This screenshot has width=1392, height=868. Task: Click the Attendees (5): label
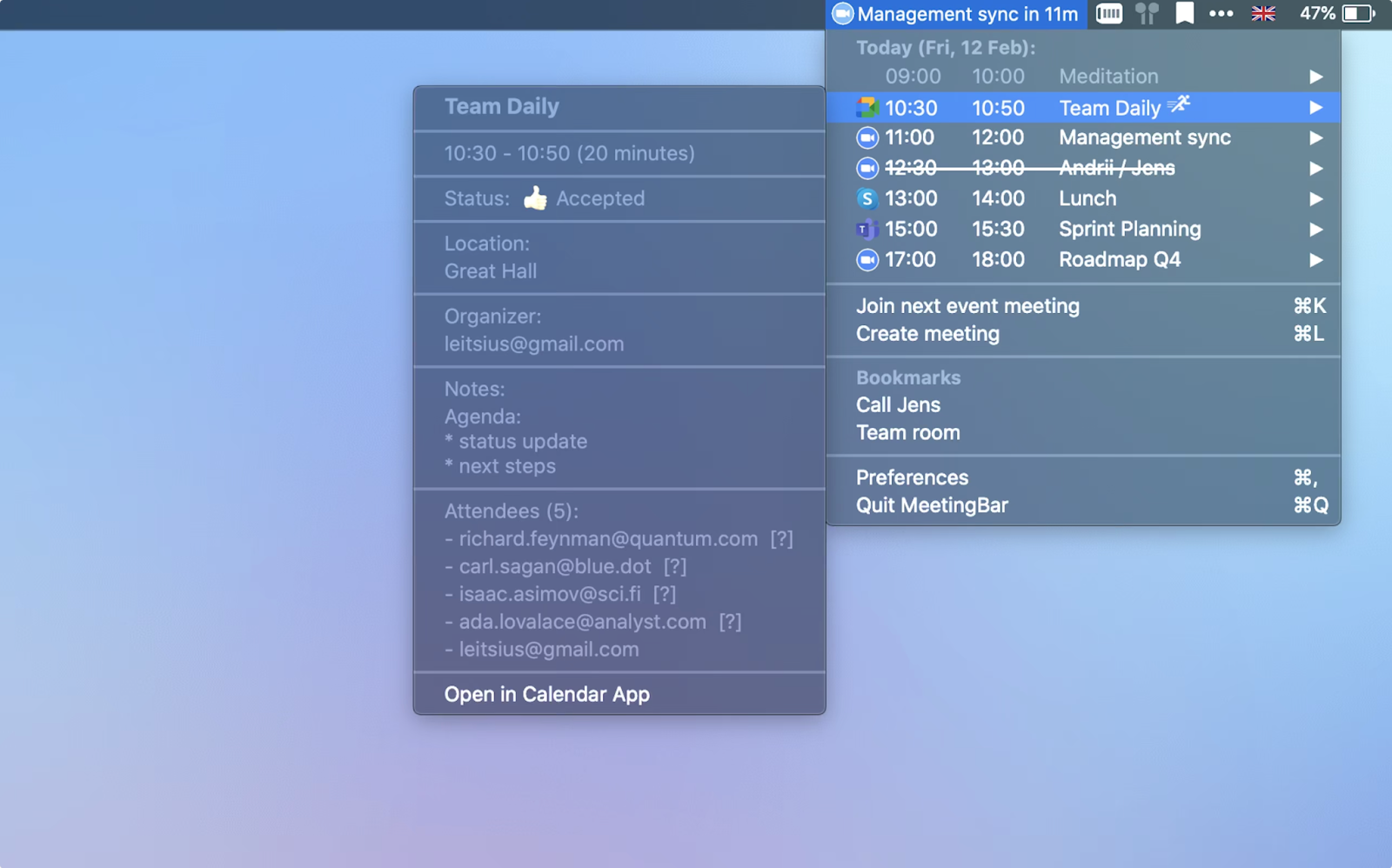coord(511,511)
